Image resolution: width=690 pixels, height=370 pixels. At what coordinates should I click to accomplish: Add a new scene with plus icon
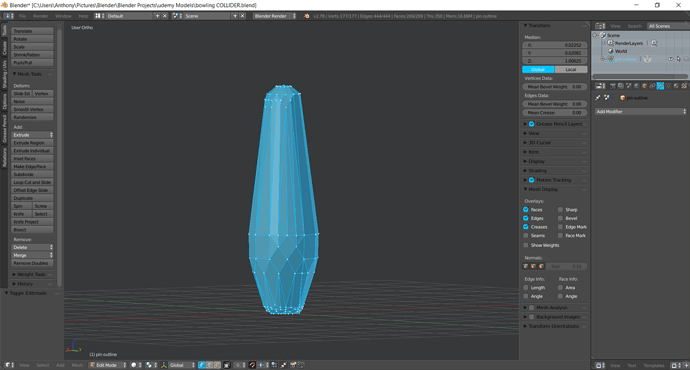pyautogui.click(x=235, y=16)
